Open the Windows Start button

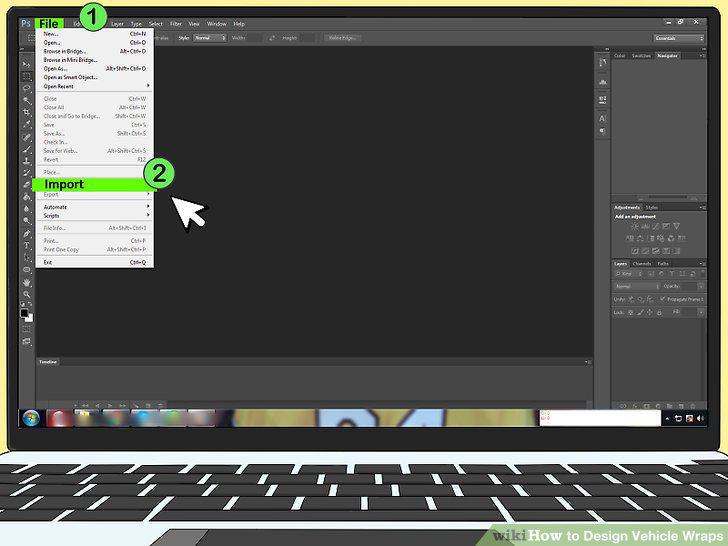tap(31, 418)
